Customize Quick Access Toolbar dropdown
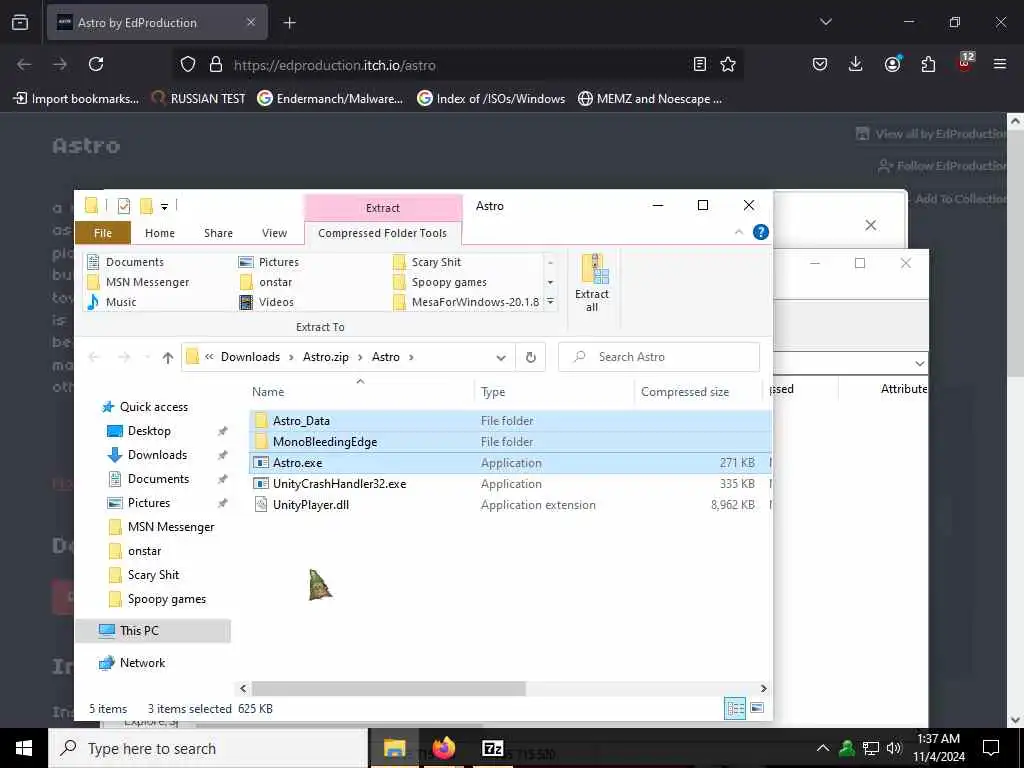The height and width of the screenshot is (768, 1024). point(165,206)
